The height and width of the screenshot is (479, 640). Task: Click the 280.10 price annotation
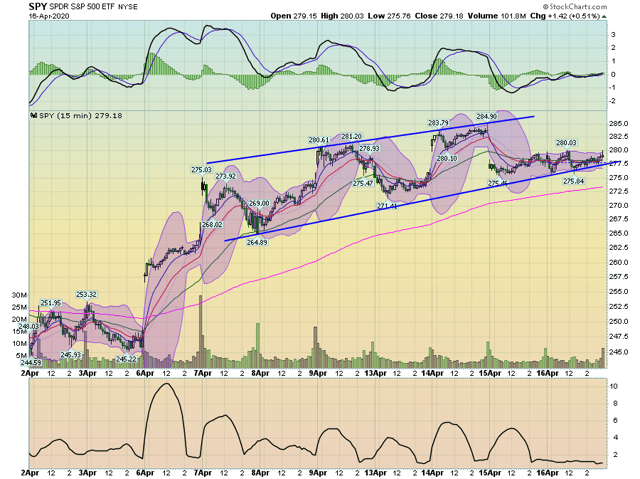pos(447,158)
